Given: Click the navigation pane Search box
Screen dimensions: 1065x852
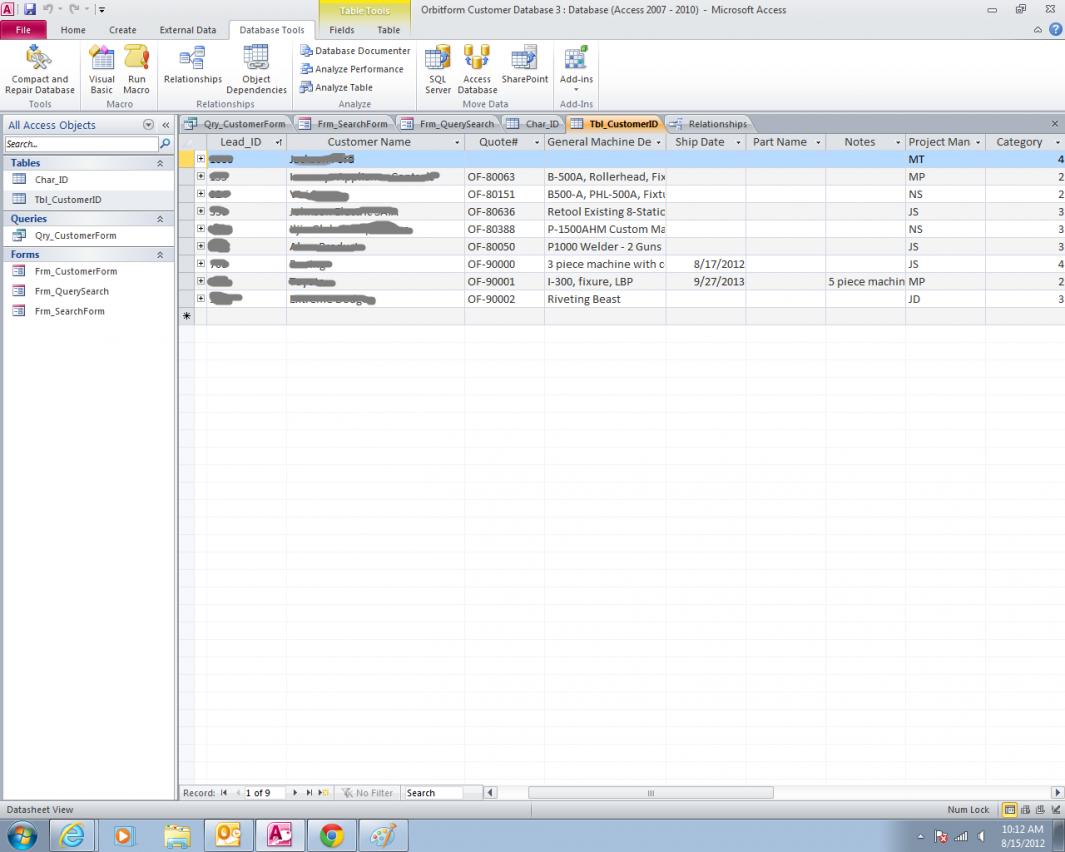Looking at the screenshot, I should click(81, 144).
